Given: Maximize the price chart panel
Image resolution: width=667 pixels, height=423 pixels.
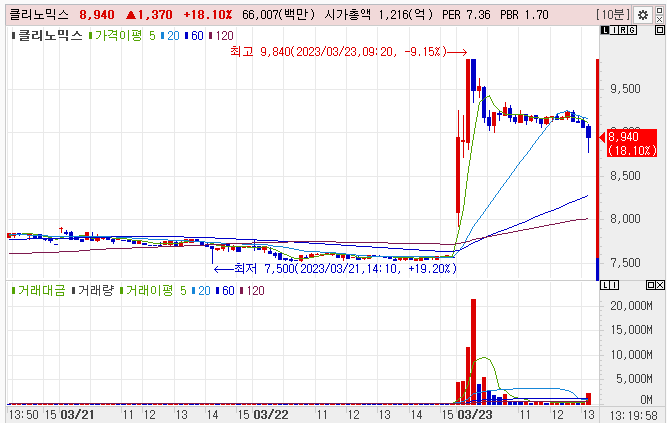Looking at the screenshot, I should coord(659,30).
